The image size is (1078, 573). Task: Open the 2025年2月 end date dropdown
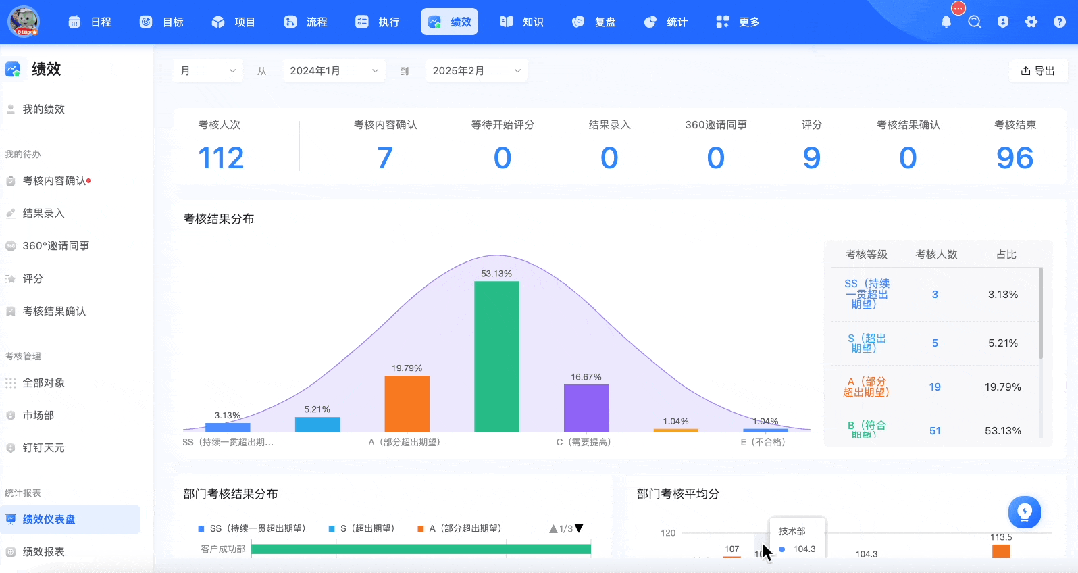click(476, 71)
